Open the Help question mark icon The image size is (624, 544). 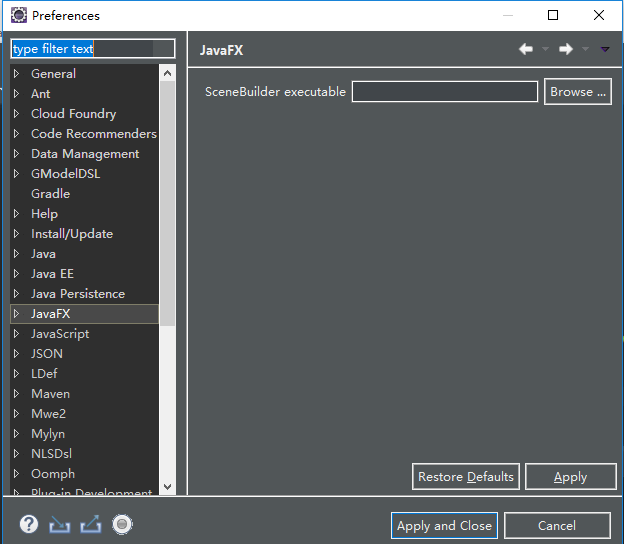point(29,525)
